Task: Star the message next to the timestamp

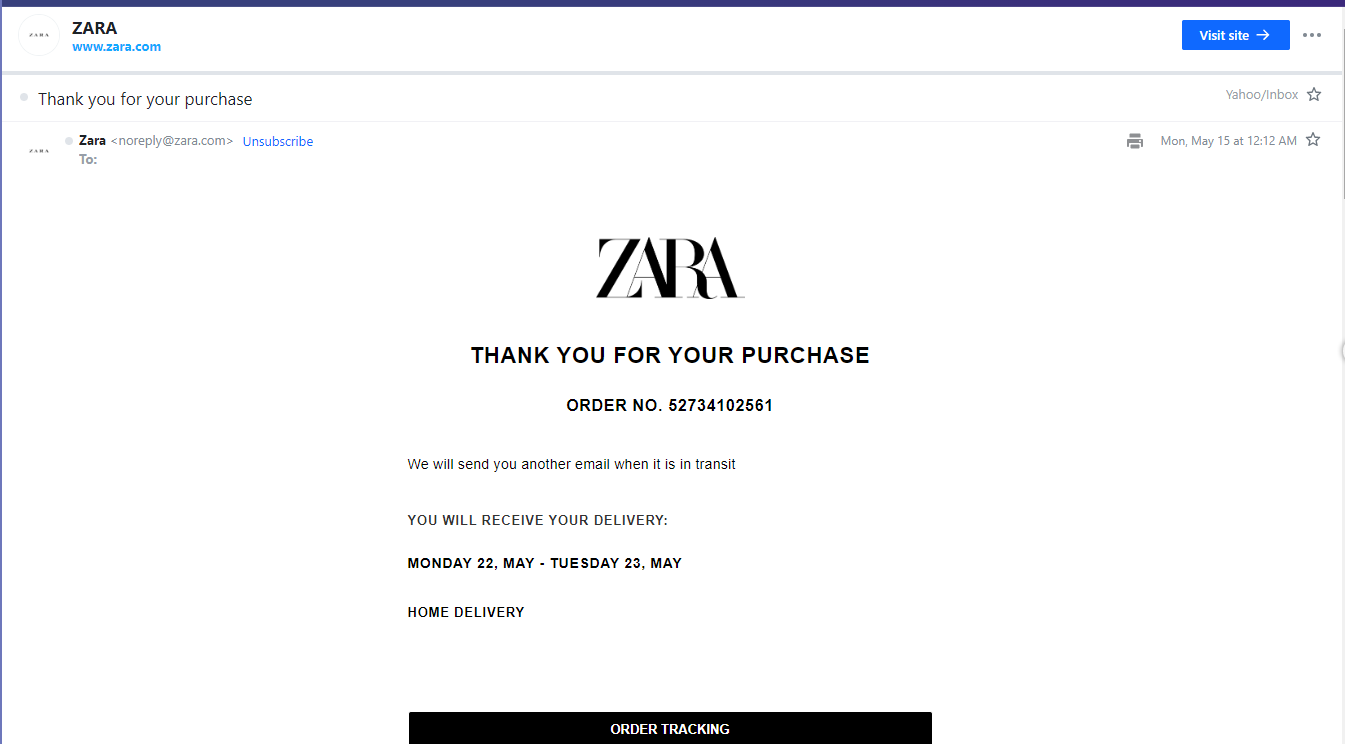Action: tap(1313, 140)
